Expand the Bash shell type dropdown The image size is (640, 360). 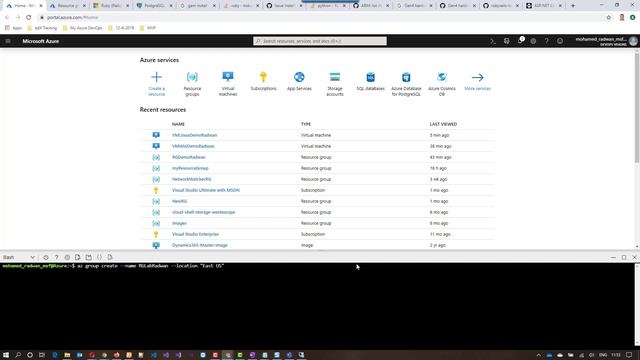point(19,258)
